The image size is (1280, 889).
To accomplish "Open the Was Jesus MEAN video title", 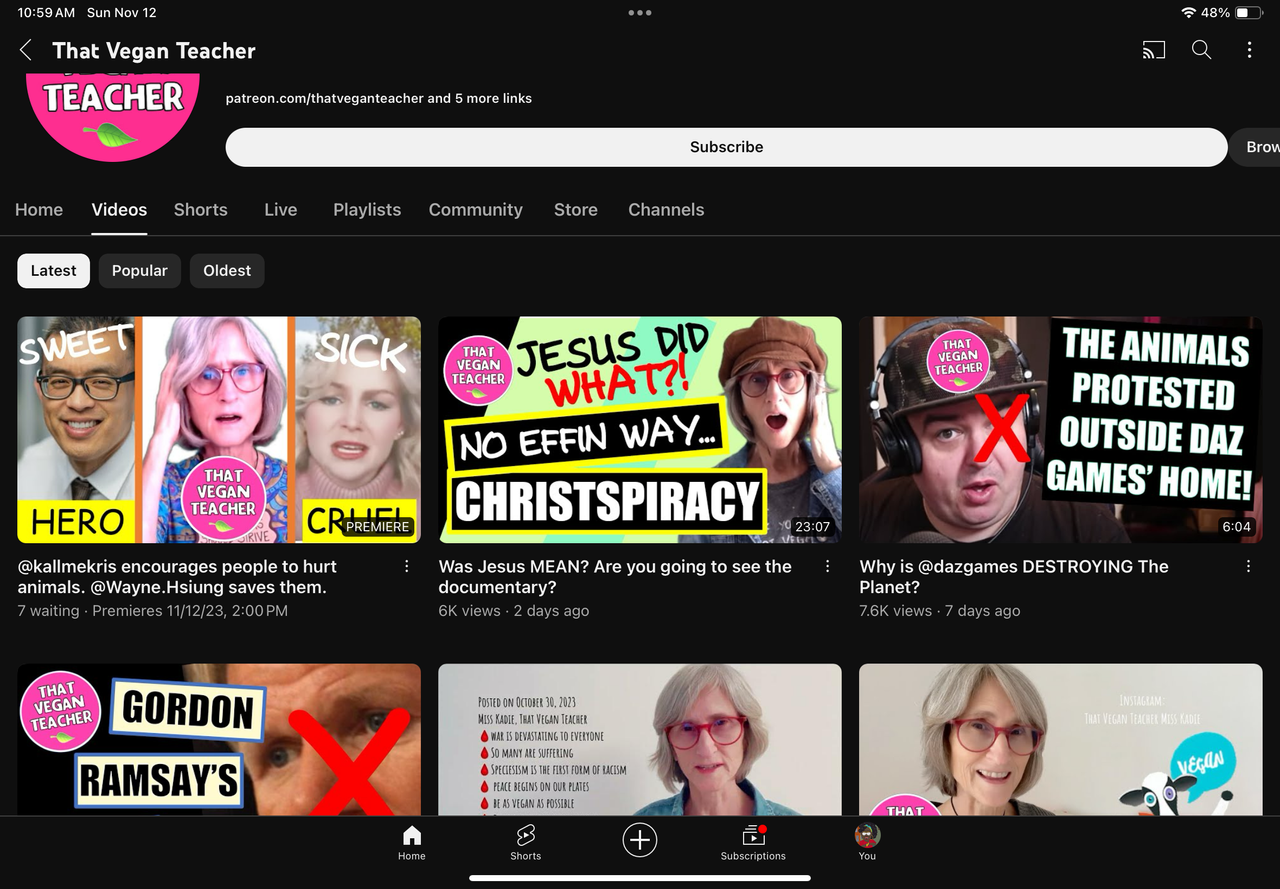I will tap(615, 577).
